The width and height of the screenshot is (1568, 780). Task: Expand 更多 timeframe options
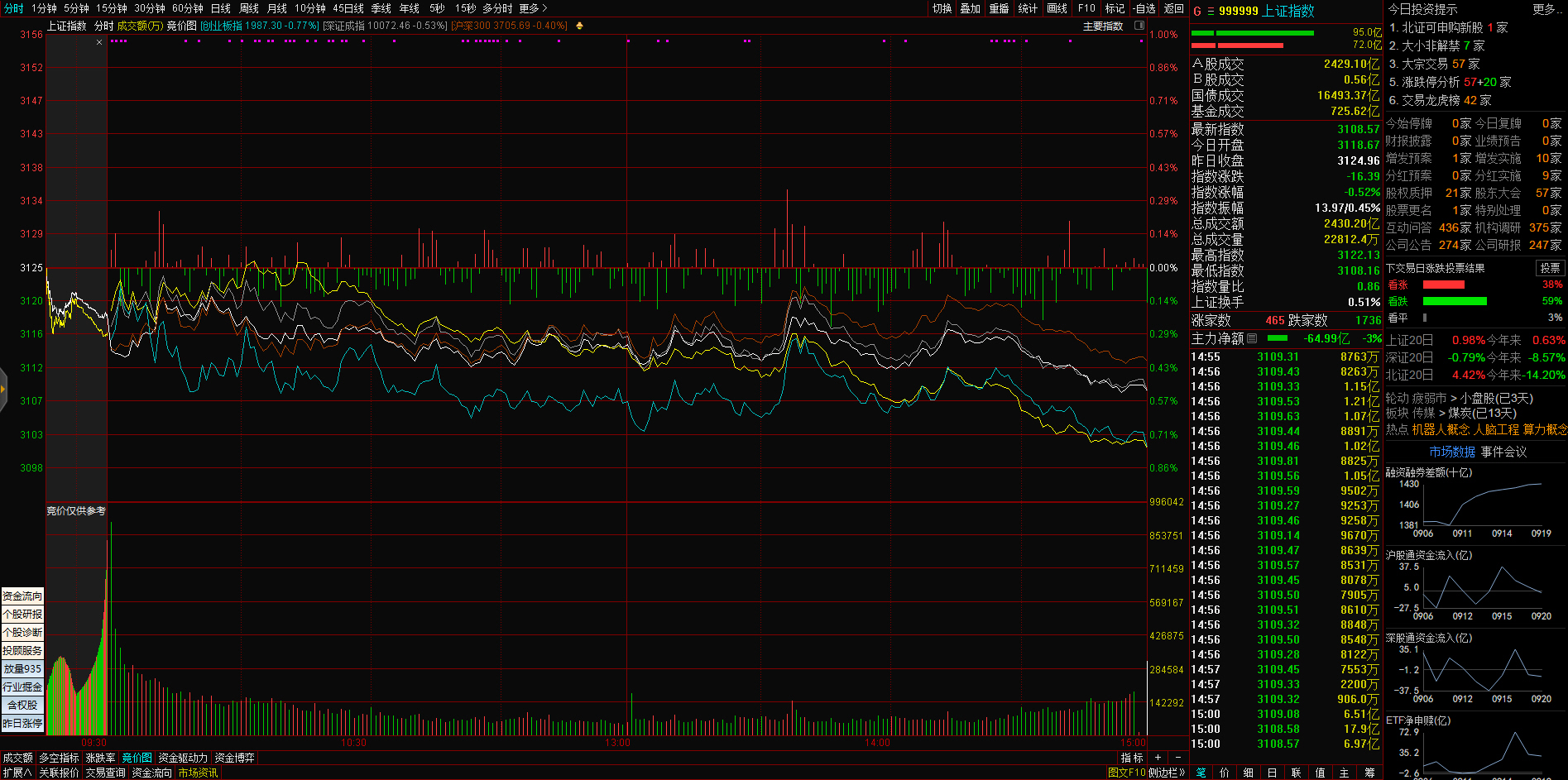point(533,8)
